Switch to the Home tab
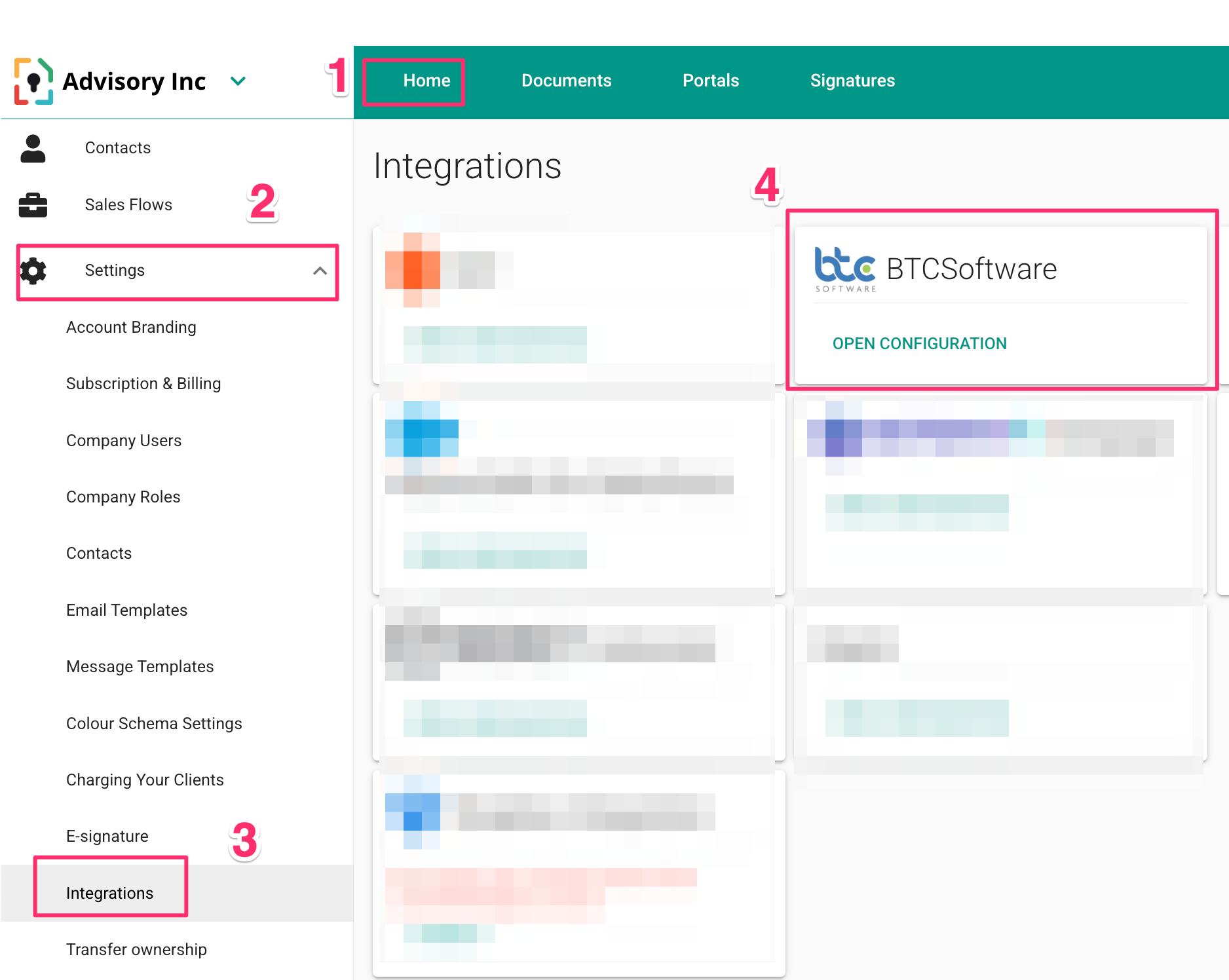The height and width of the screenshot is (980, 1229). [426, 81]
